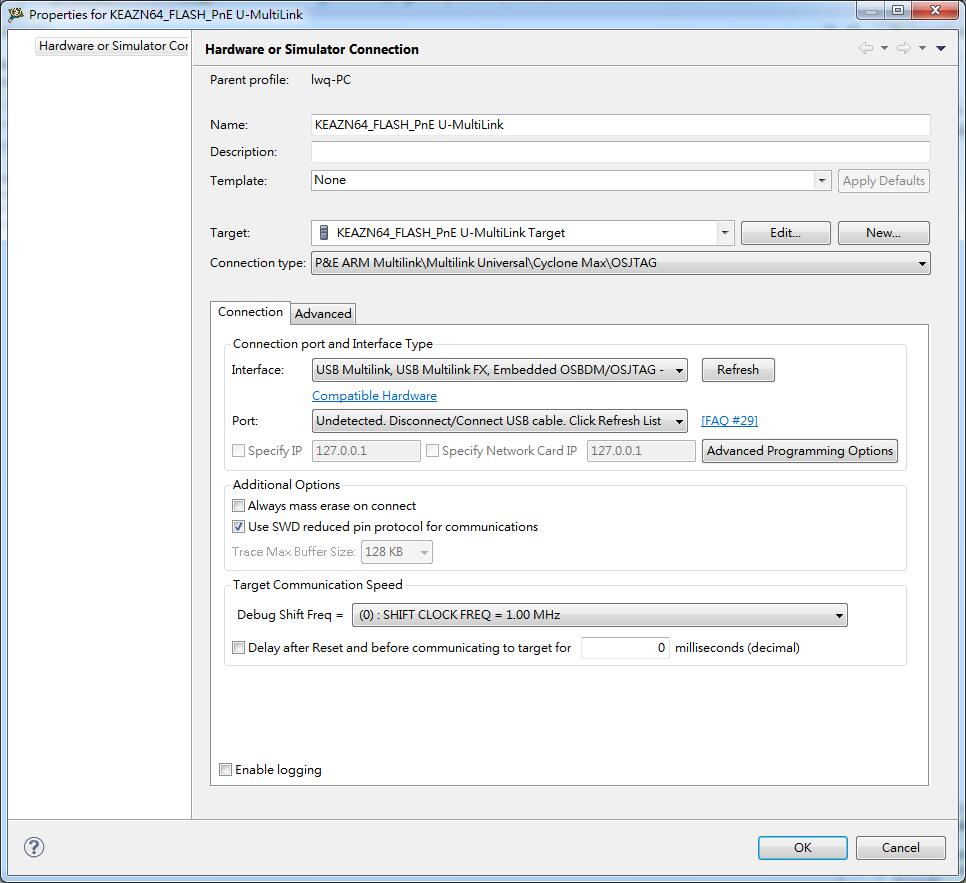This screenshot has width=966, height=883.
Task: Switch to the Advanced tab
Action: [x=323, y=314]
